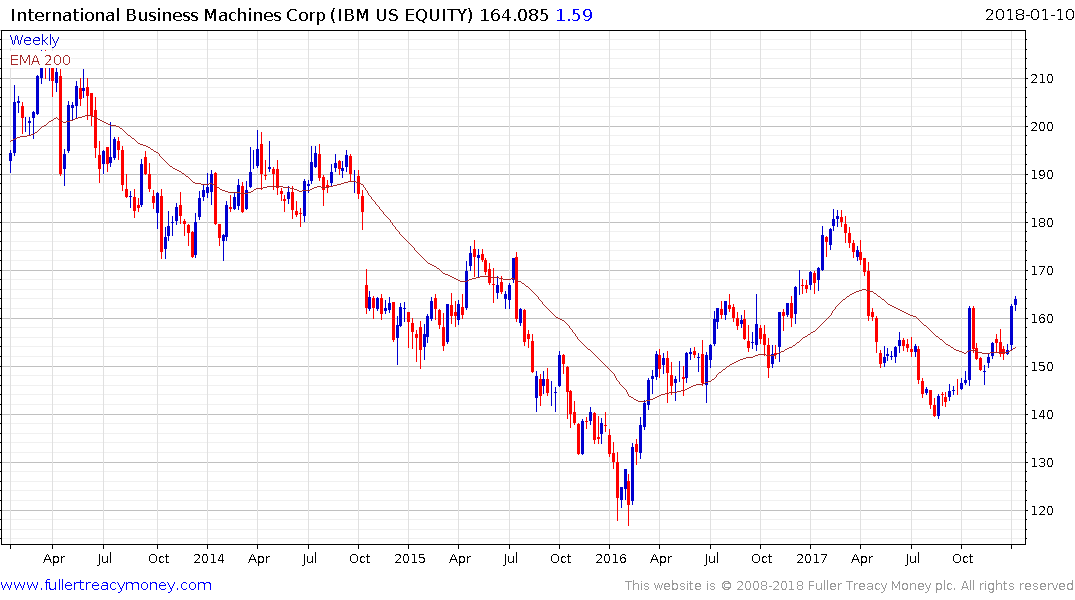Click the 200 price axis label

[x=1042, y=127]
